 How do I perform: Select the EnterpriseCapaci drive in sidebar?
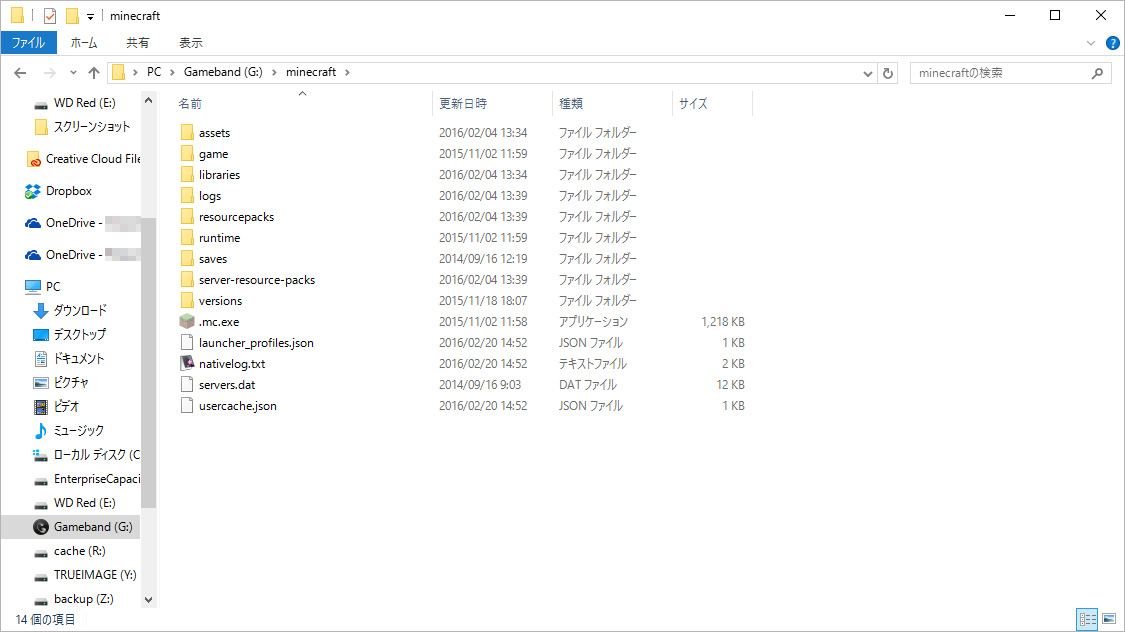tap(87, 478)
